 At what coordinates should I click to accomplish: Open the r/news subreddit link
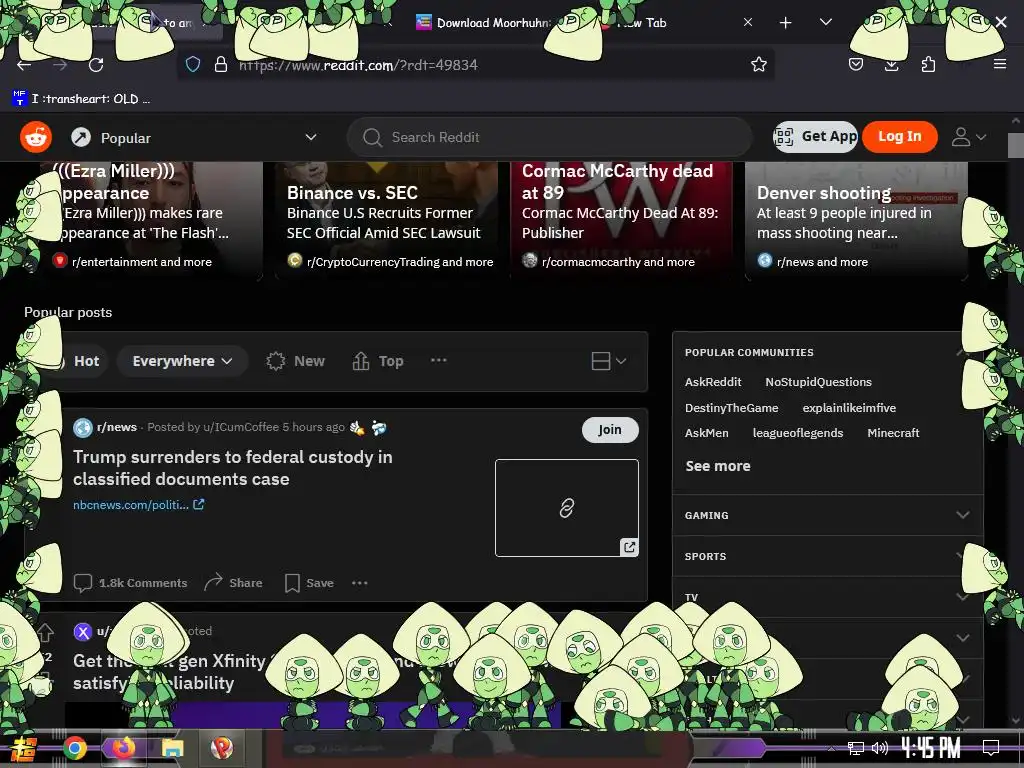[116, 427]
